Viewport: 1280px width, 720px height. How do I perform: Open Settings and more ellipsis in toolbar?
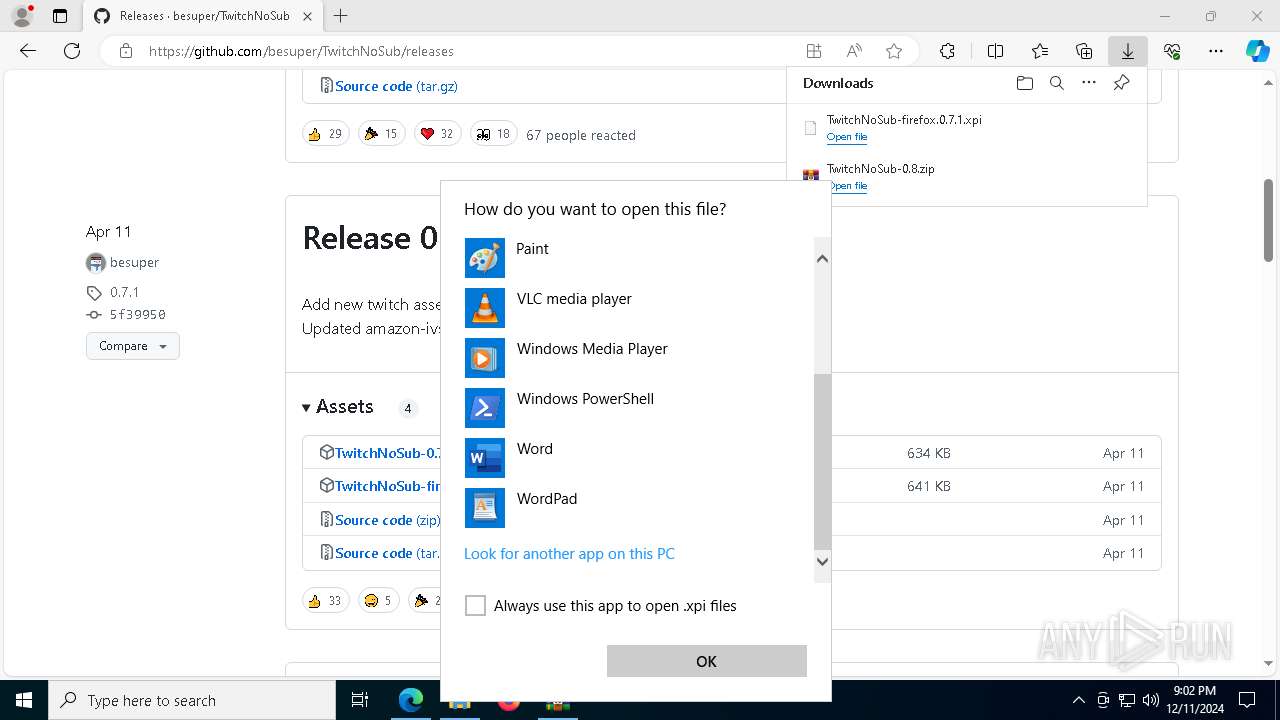point(1216,51)
